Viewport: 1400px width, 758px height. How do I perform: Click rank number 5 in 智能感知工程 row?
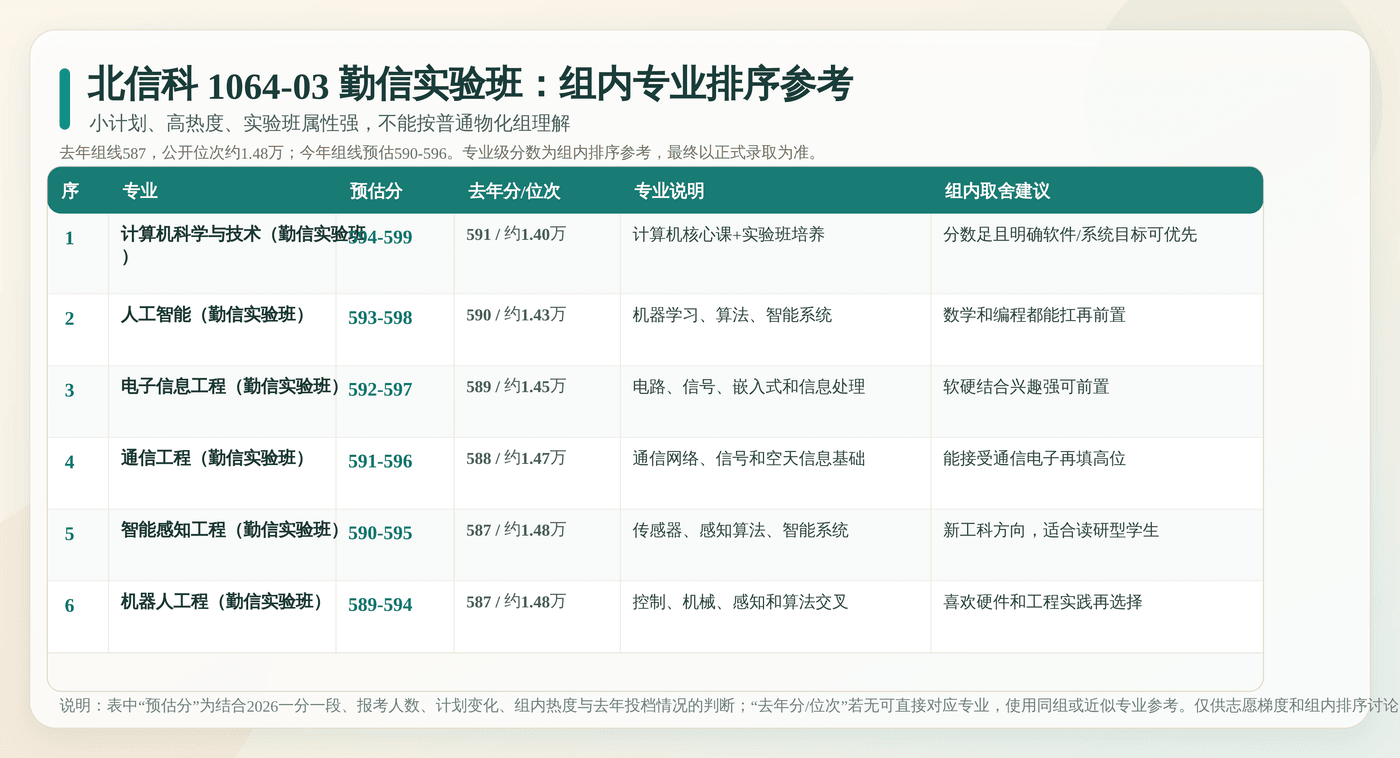point(69,535)
